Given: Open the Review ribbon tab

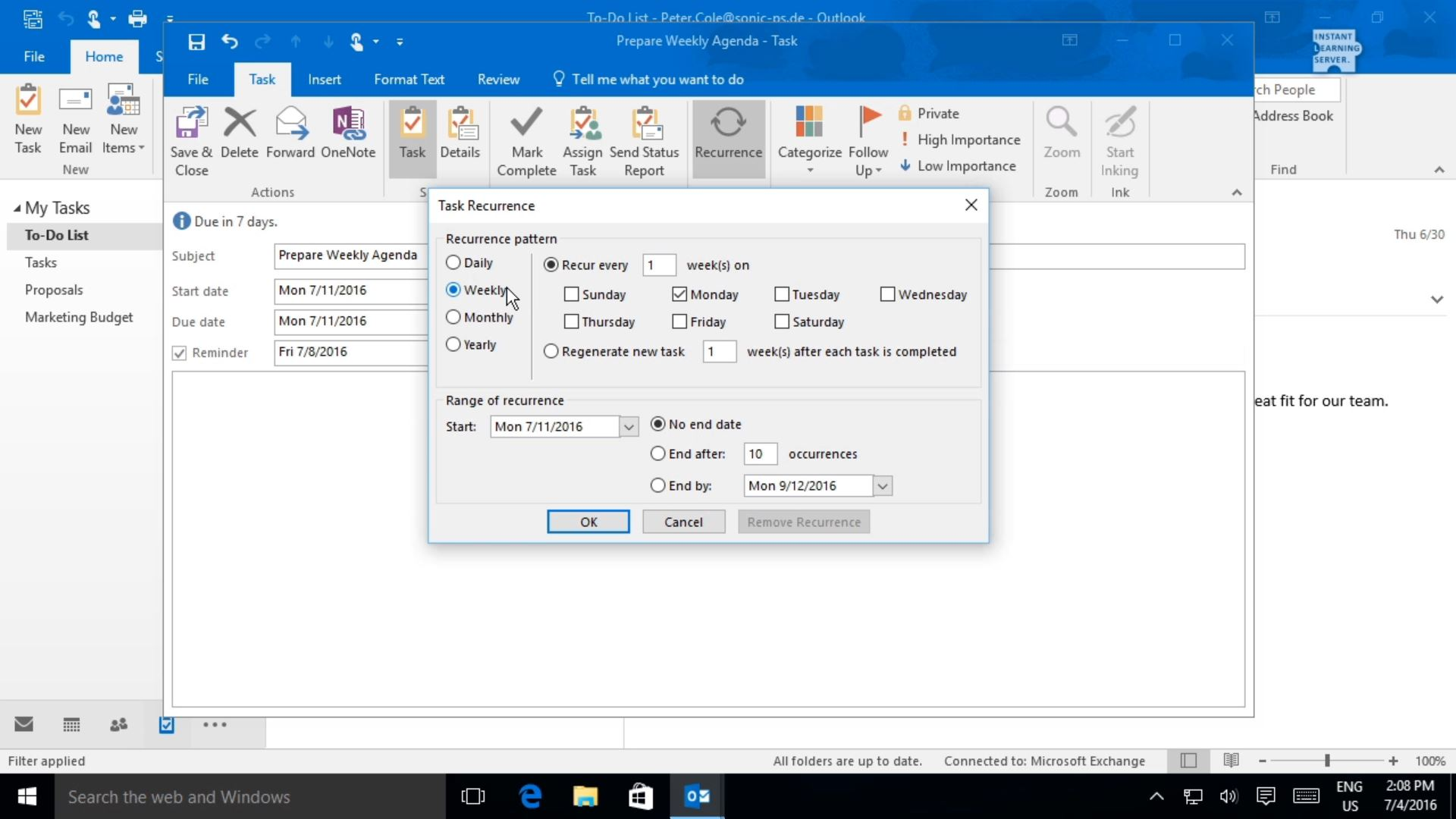Looking at the screenshot, I should 498,79.
